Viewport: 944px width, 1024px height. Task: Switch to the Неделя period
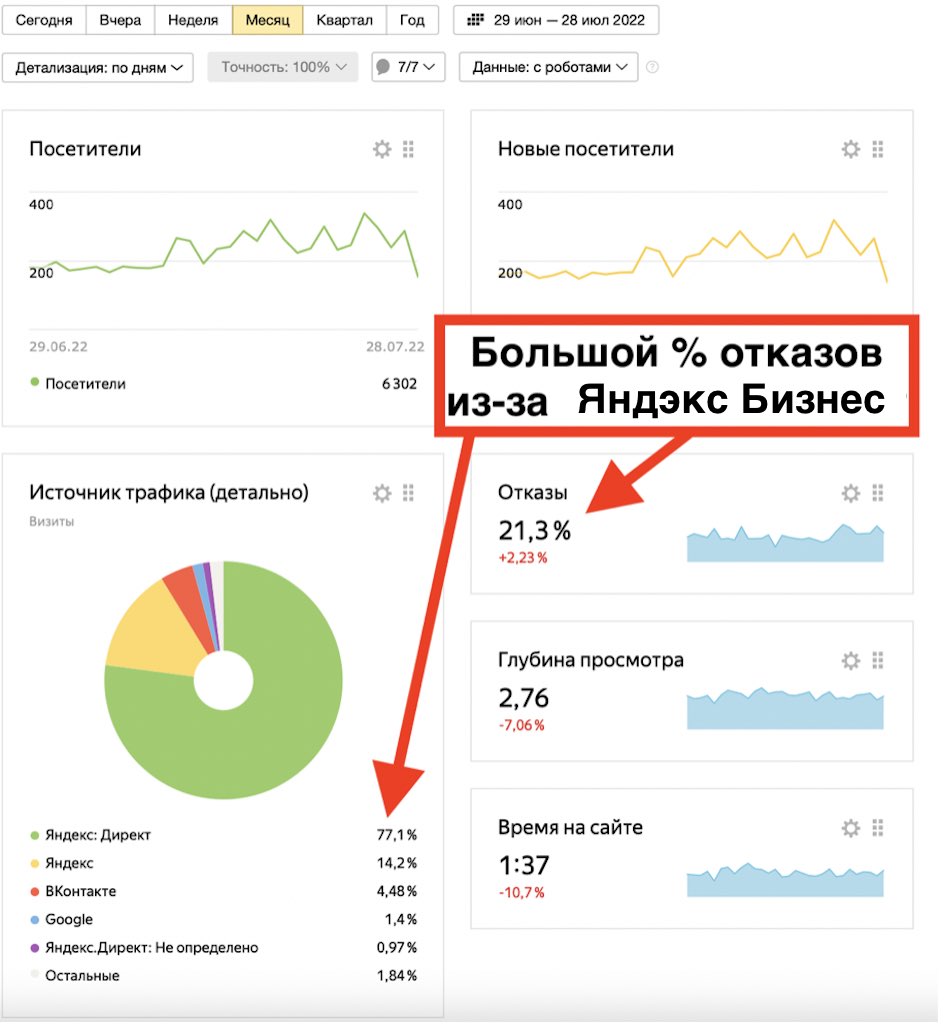click(x=193, y=20)
